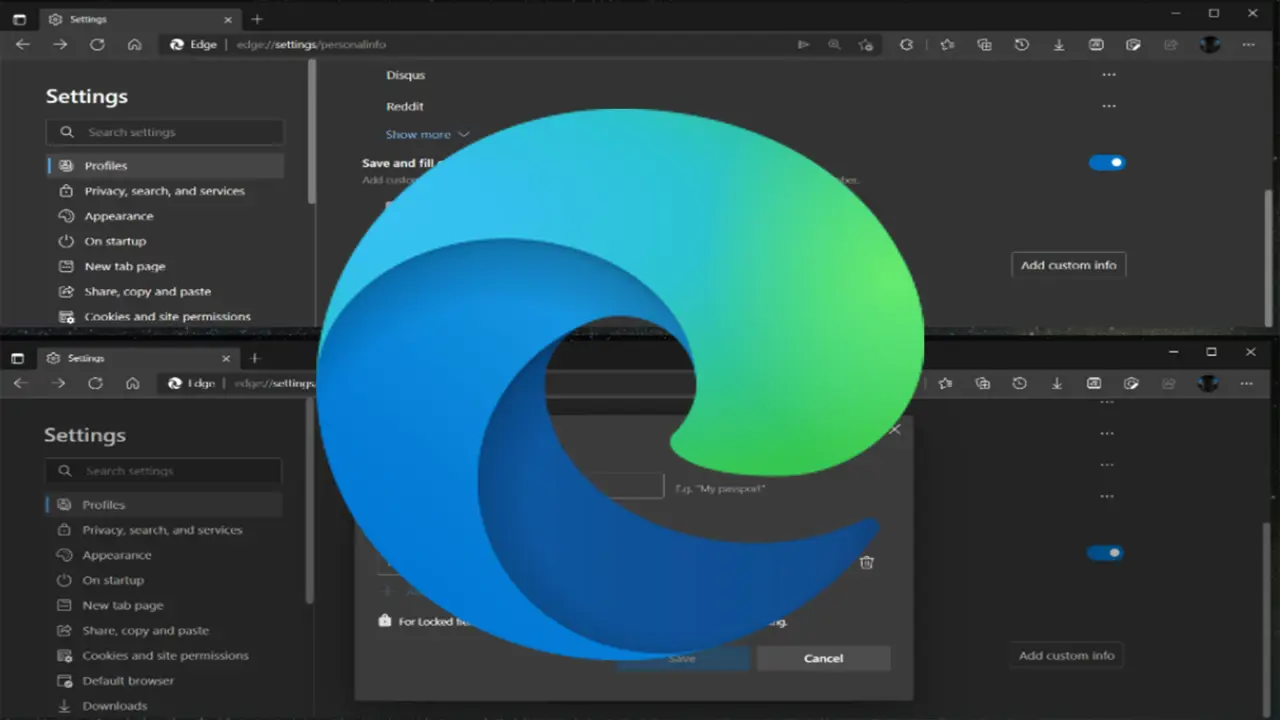
Task: Open History from the upper window toolbar
Action: coord(1021,45)
